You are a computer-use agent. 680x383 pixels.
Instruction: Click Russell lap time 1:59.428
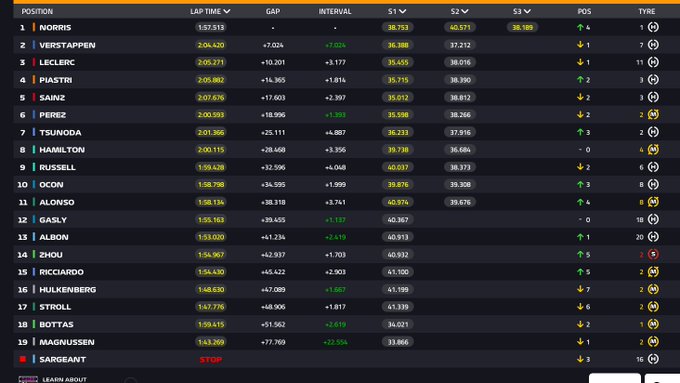pos(211,167)
